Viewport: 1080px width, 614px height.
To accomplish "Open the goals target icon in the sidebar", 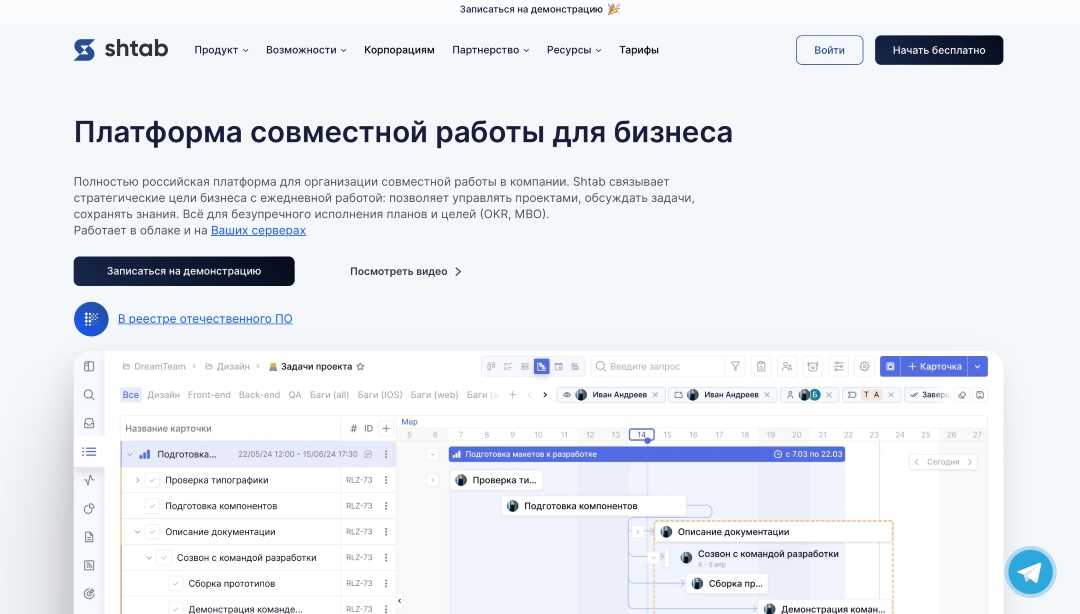I will pos(89,593).
